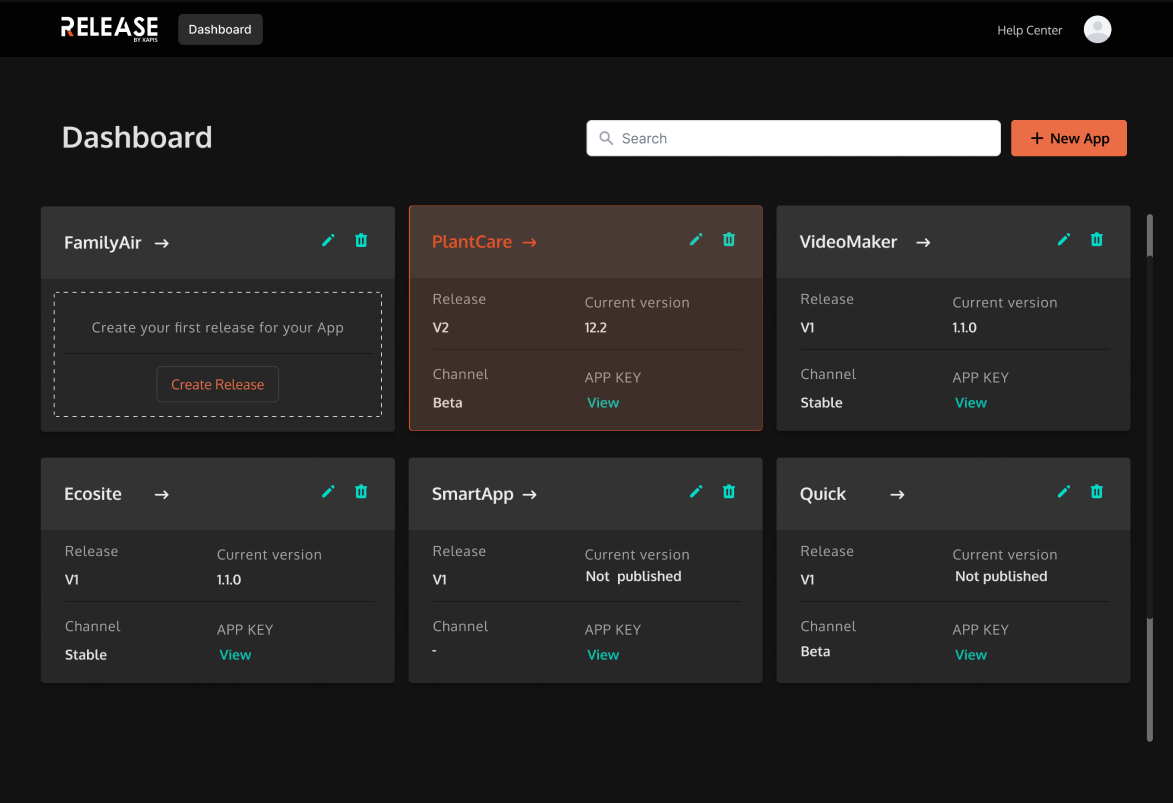The width and height of the screenshot is (1173, 803).
Task: Click the New App button
Action: (1068, 138)
